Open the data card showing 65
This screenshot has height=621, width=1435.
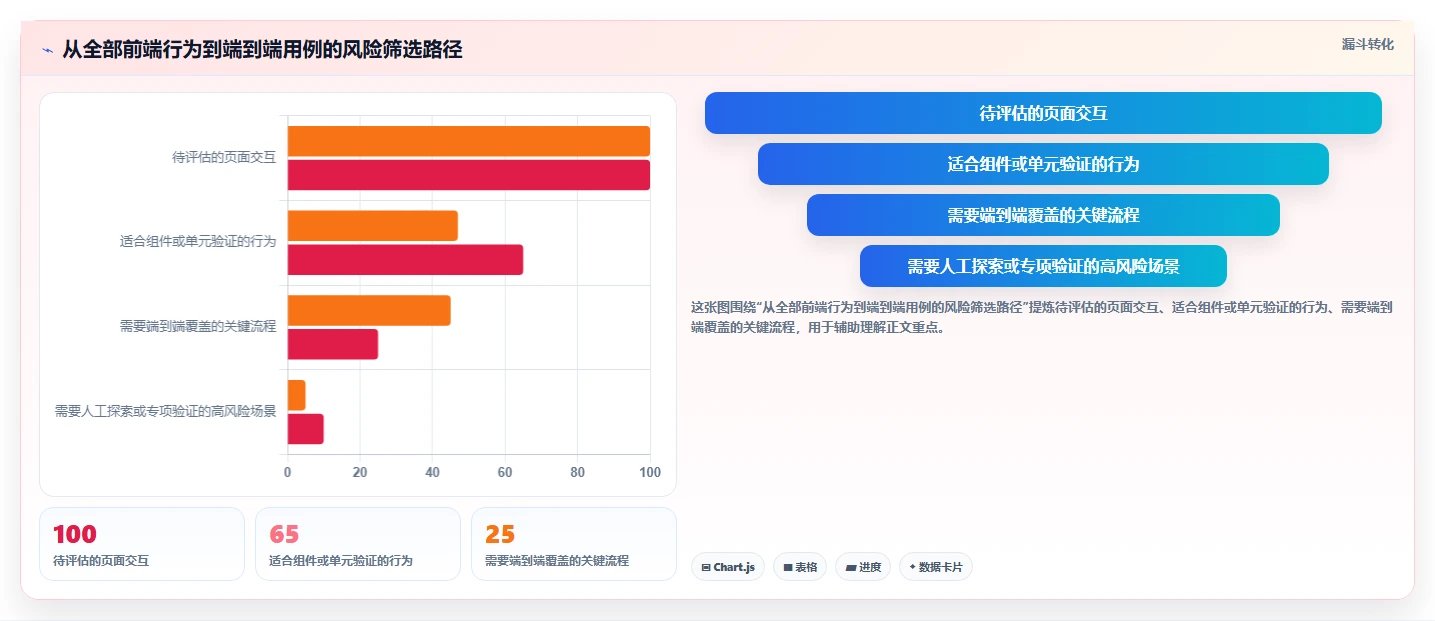pos(358,544)
